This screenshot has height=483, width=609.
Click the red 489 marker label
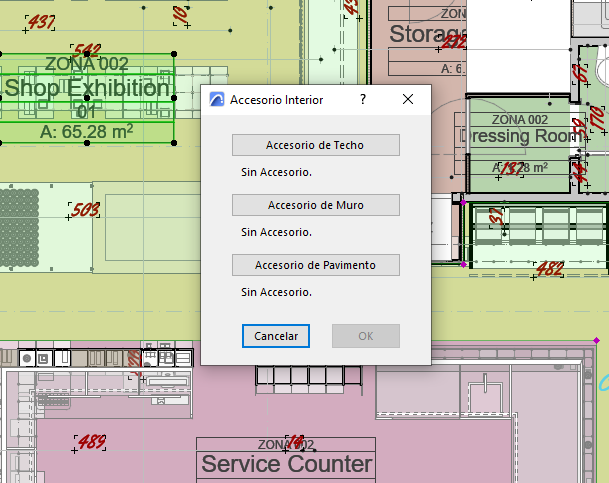pos(92,442)
